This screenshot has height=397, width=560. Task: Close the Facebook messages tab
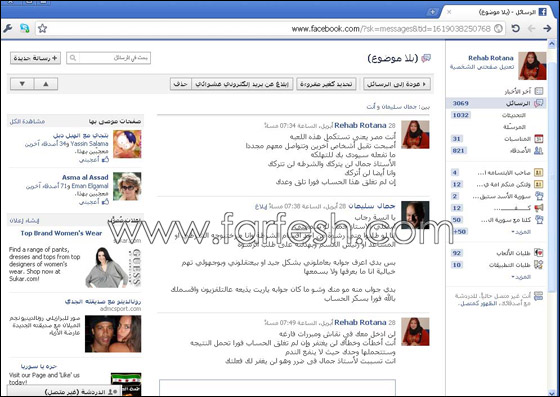[449, 12]
